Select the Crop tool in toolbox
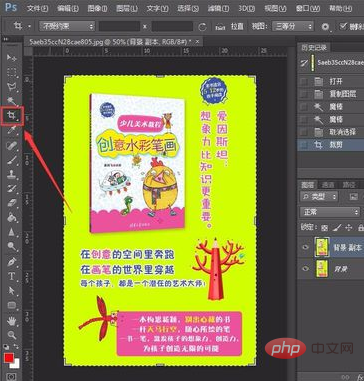The image size is (364, 381). click(12, 116)
